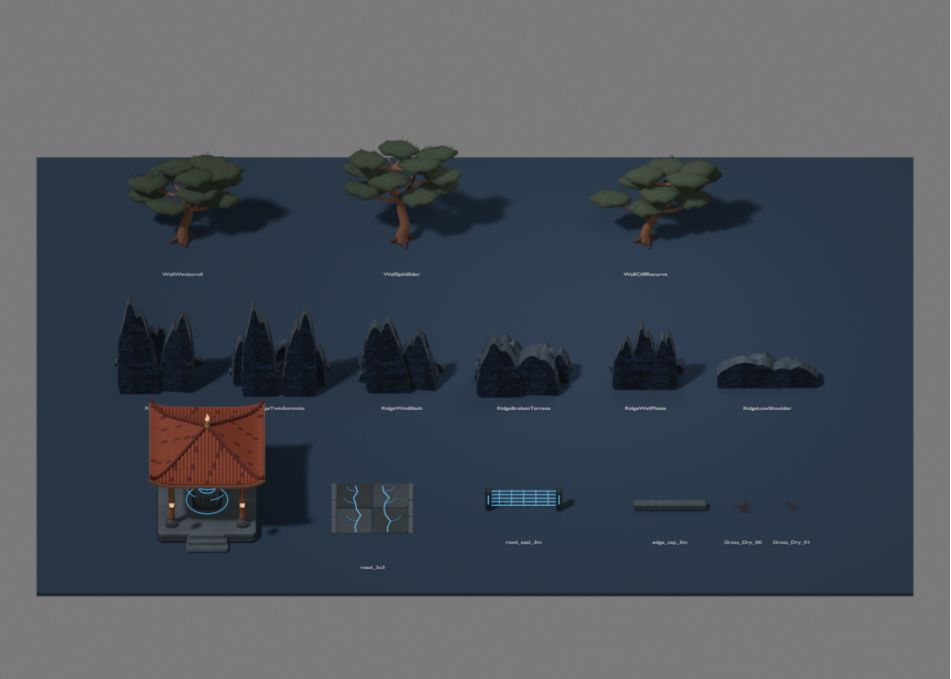Click the cracked glowing road tile model
The height and width of the screenshot is (679, 951).
[x=372, y=508]
